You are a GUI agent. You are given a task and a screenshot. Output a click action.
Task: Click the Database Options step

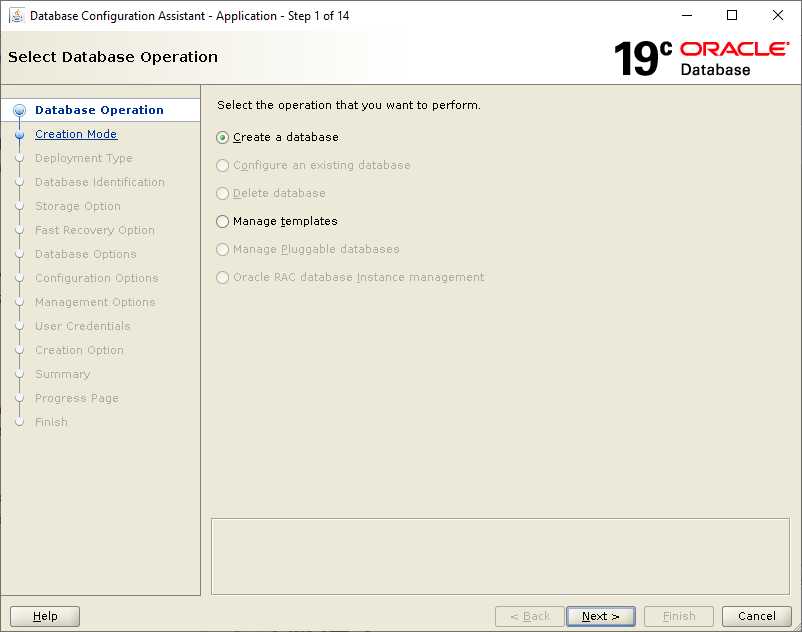click(x=85, y=254)
